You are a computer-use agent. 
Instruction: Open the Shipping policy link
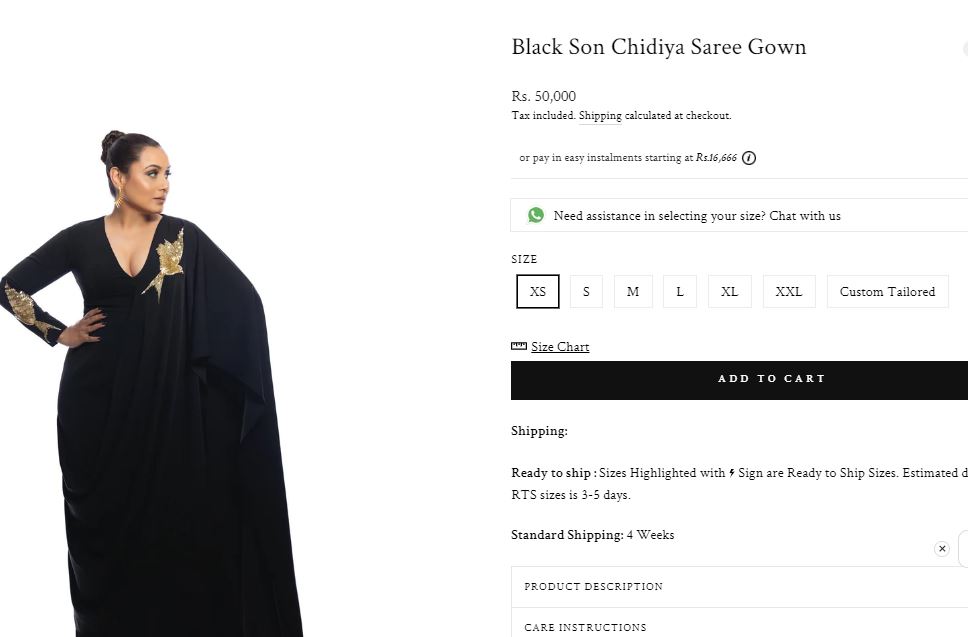(600, 116)
